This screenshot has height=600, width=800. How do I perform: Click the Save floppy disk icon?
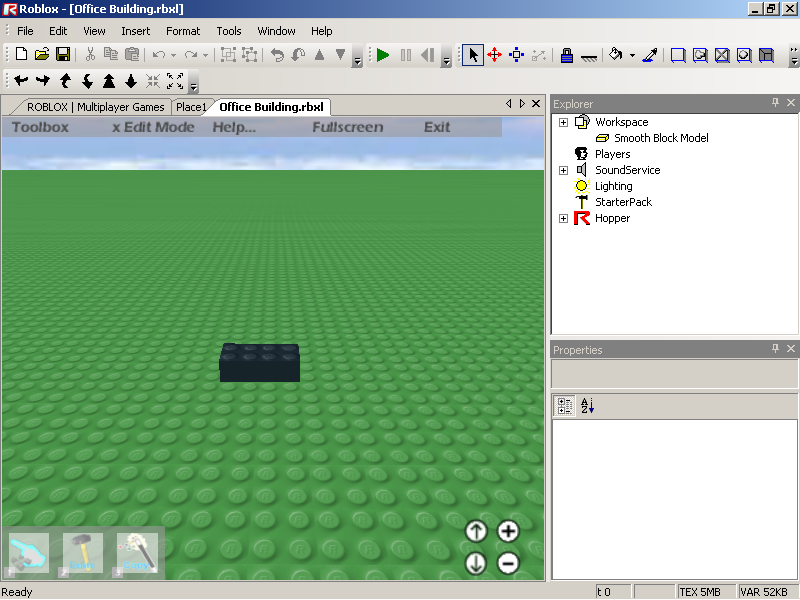62,55
